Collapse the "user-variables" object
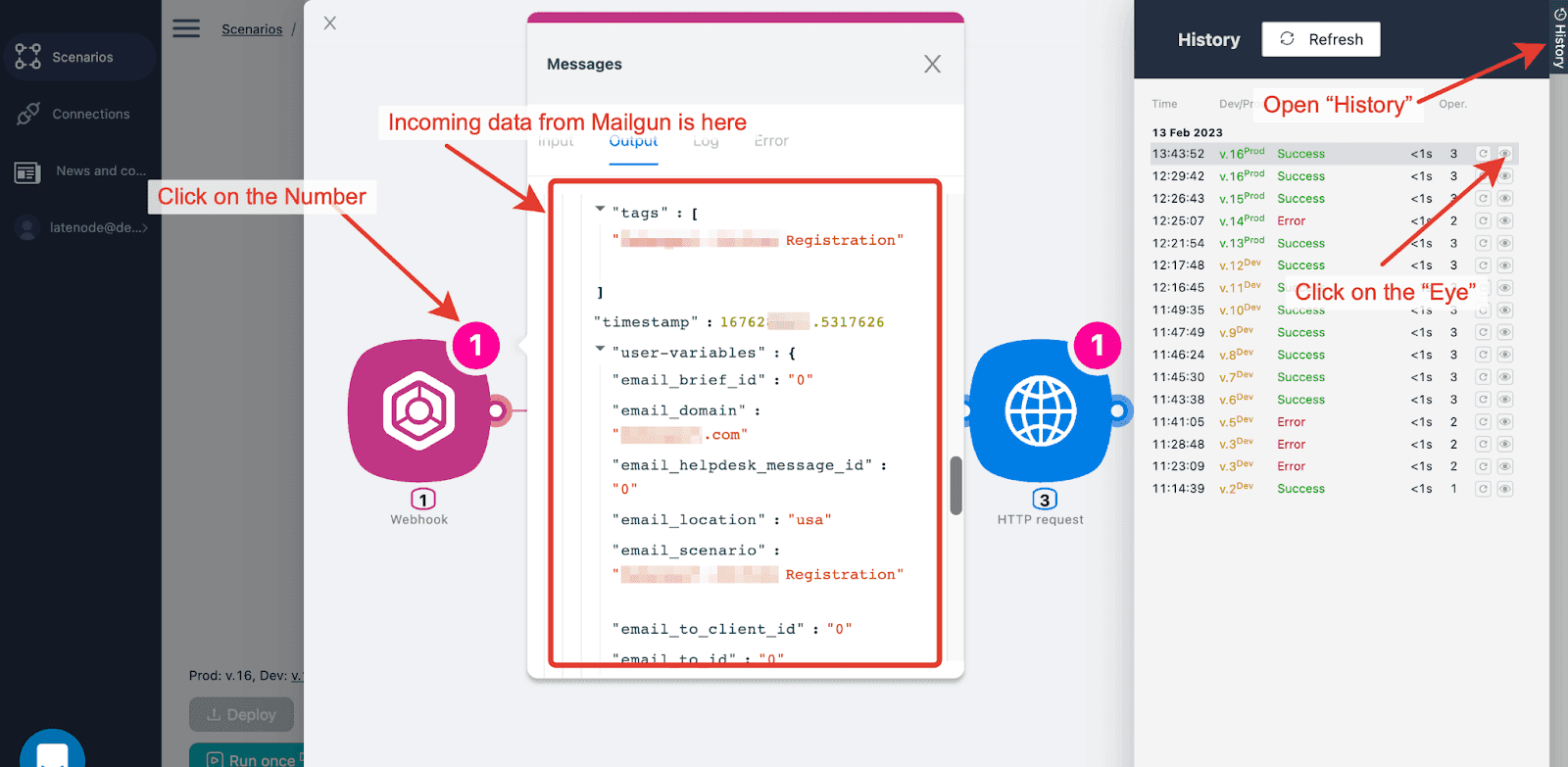Screen dimensions: 1568x767 pyautogui.click(x=600, y=350)
